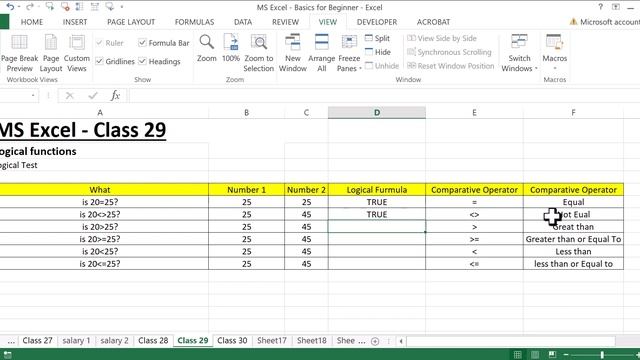
Task: Select column D header
Action: (377, 113)
